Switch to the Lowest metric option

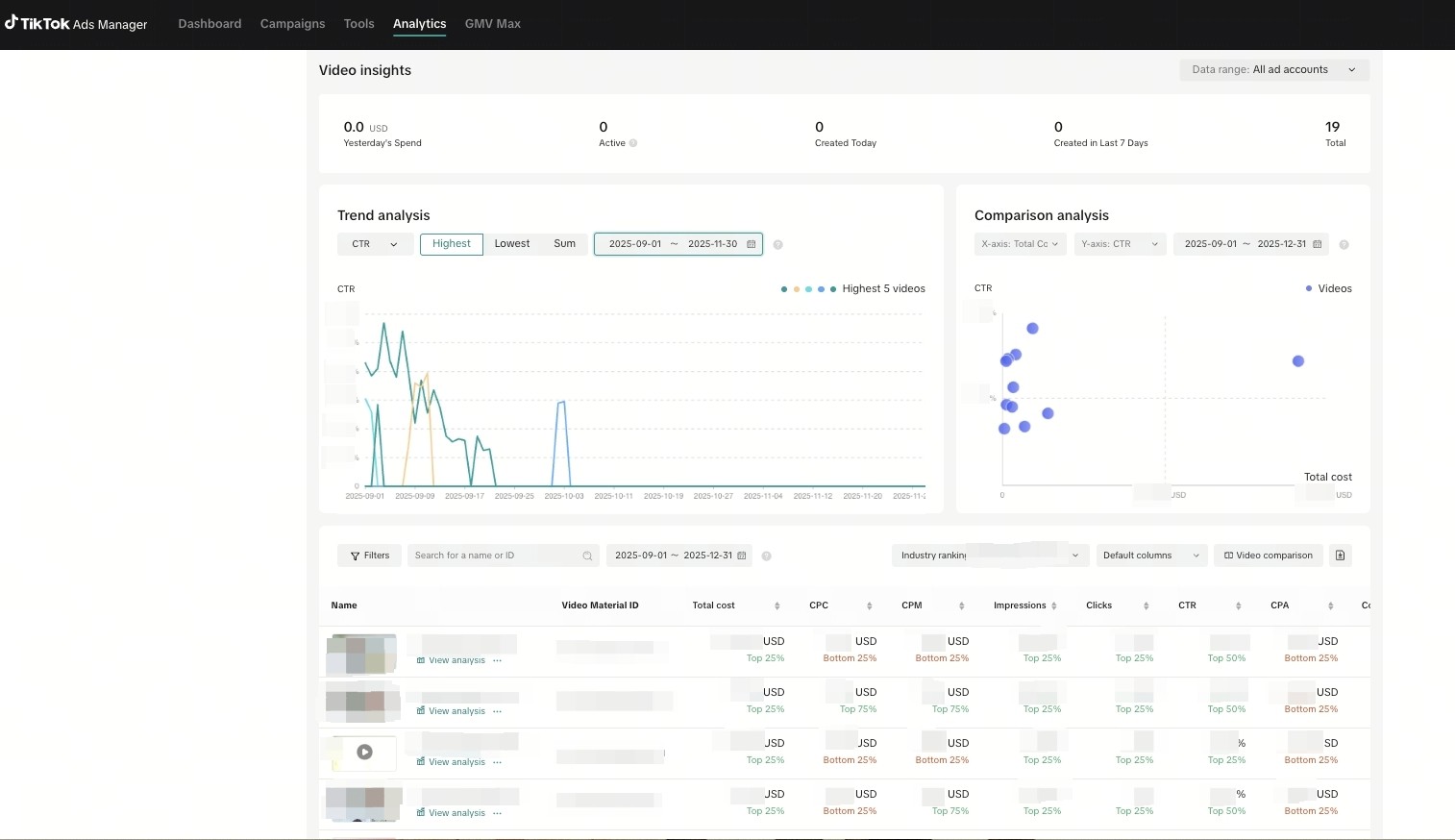[x=511, y=244]
